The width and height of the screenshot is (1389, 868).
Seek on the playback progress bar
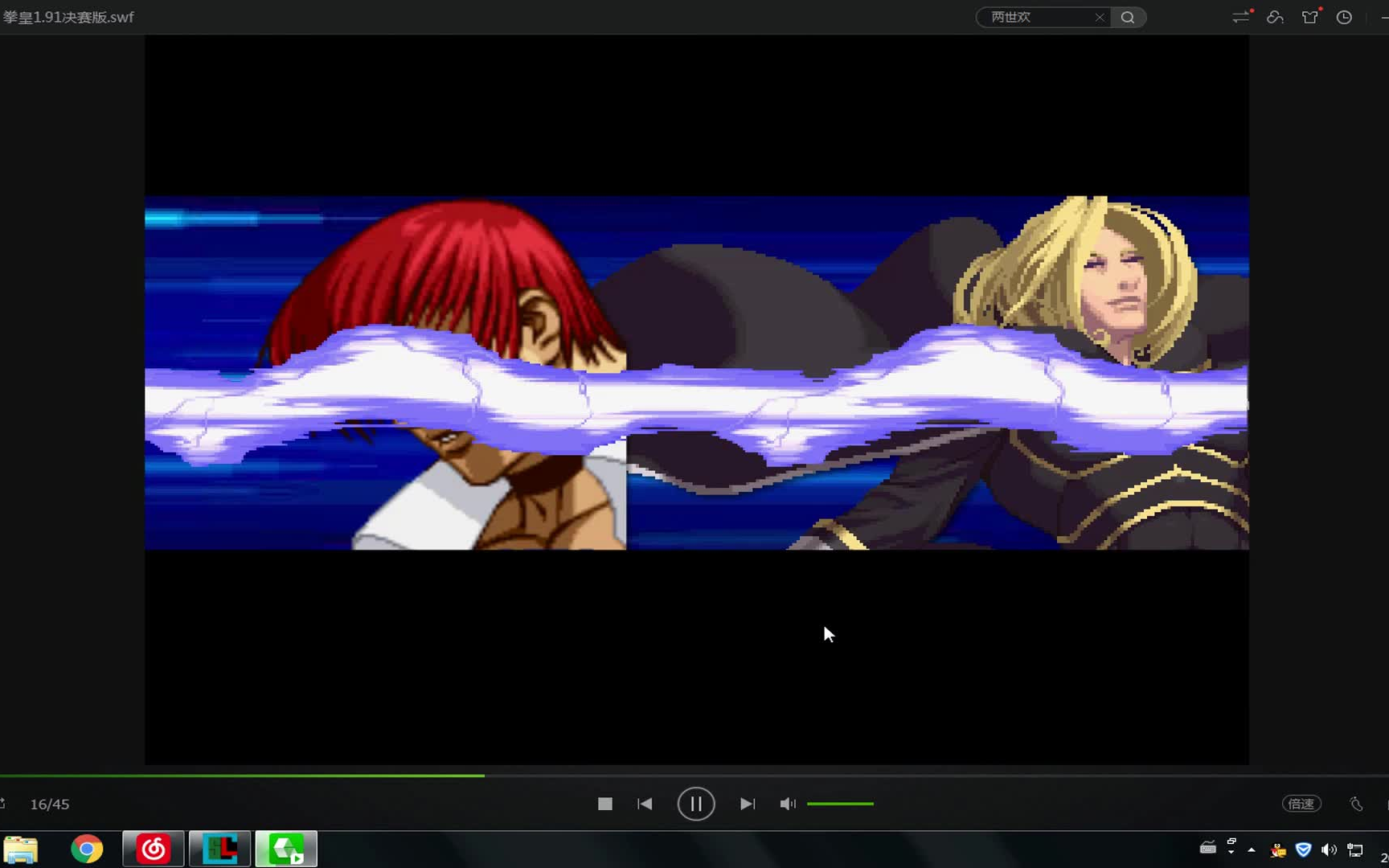694,776
